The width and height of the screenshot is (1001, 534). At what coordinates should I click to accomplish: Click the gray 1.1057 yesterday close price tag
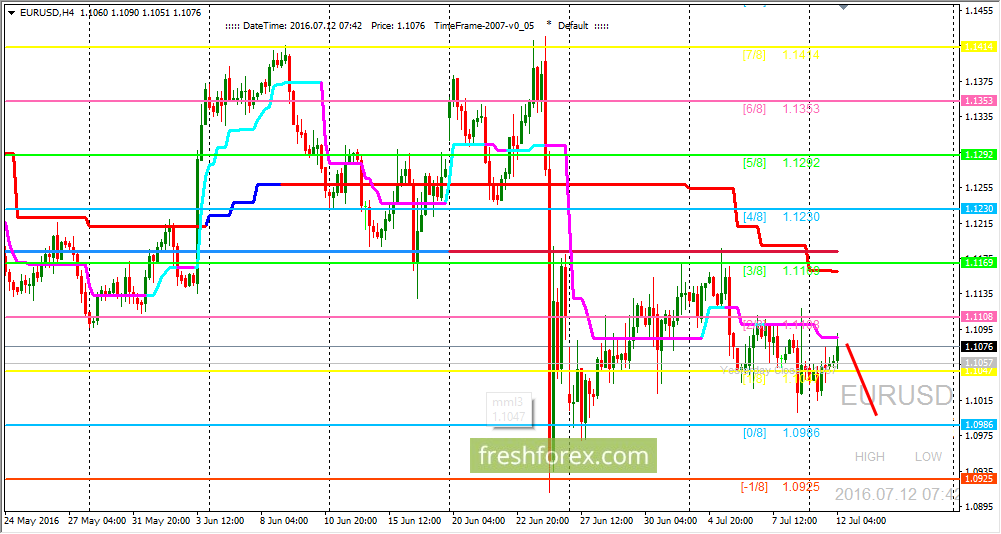(x=979, y=362)
